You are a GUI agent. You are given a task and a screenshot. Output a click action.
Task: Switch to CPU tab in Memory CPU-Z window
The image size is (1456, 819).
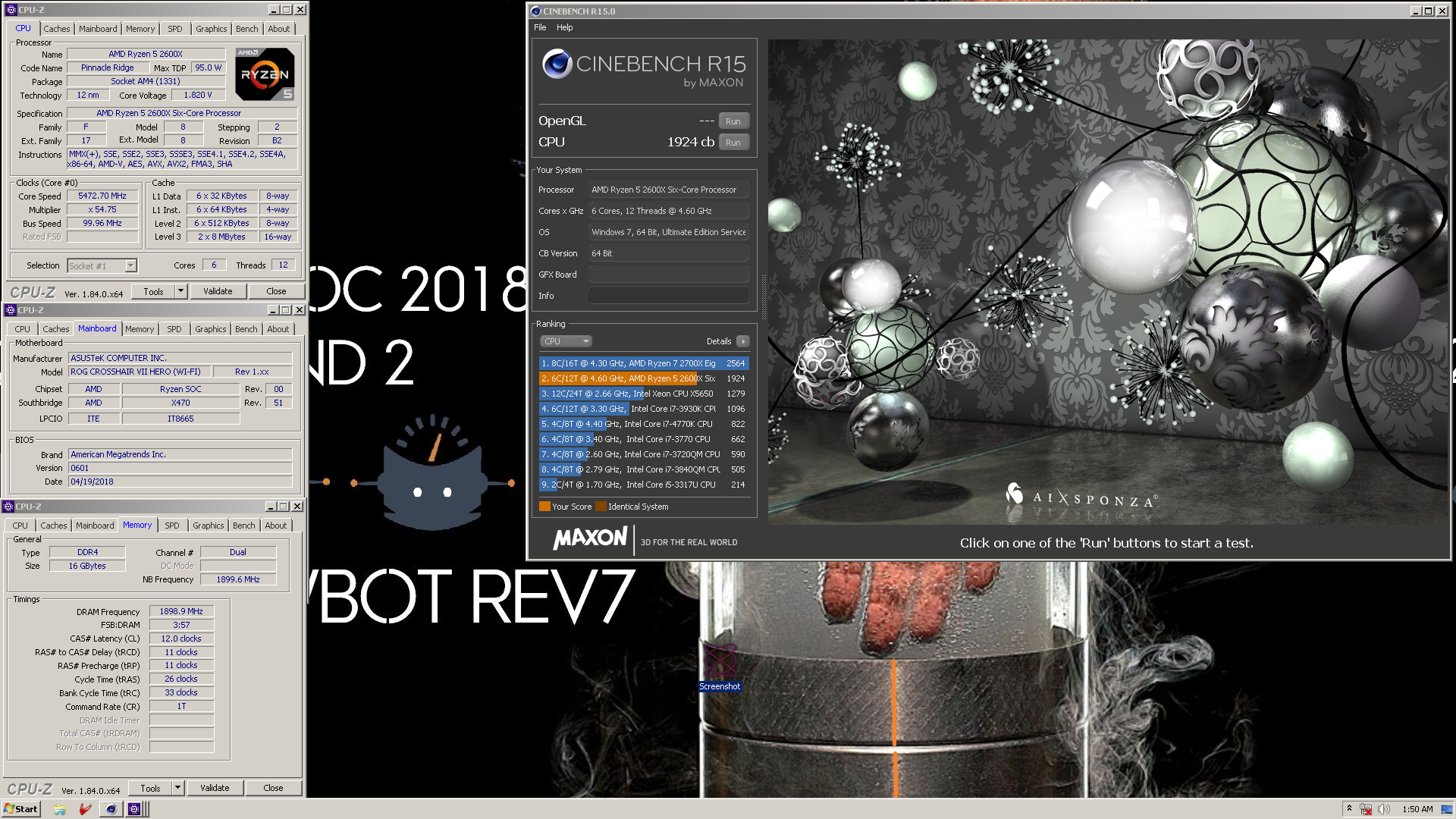point(20,526)
